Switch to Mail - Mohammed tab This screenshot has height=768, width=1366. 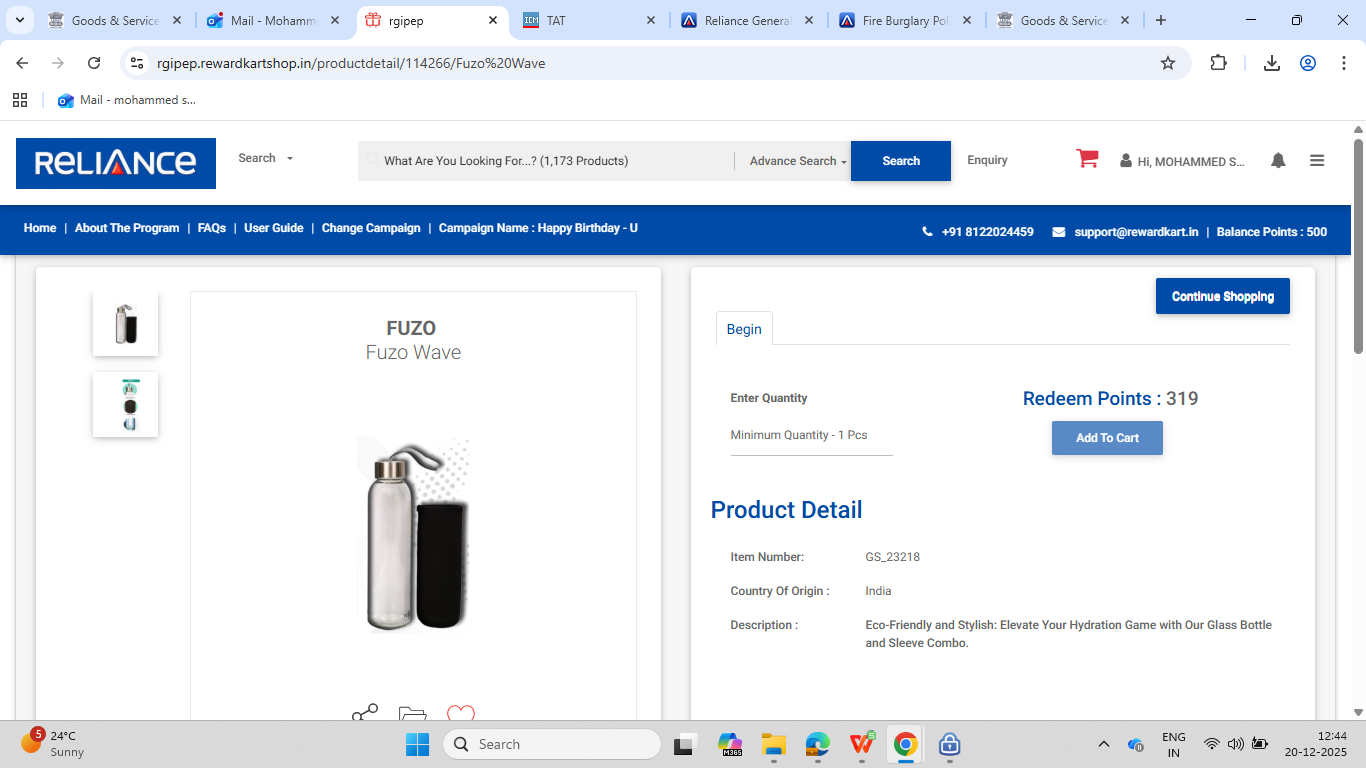[x=275, y=20]
